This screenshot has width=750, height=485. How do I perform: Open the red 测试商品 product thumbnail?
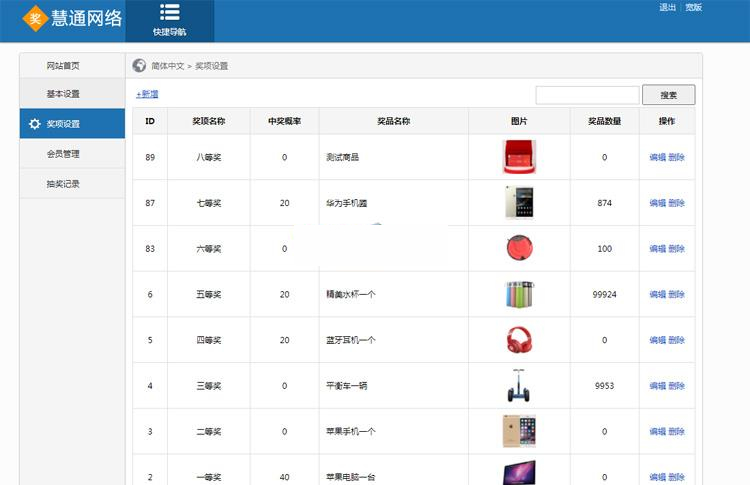pyautogui.click(x=519, y=157)
